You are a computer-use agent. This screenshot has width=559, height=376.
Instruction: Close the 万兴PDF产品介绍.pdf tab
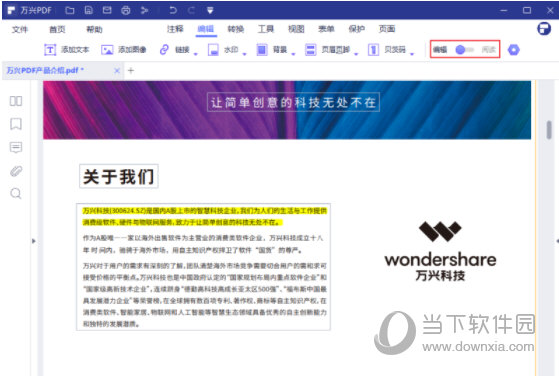click(117, 71)
